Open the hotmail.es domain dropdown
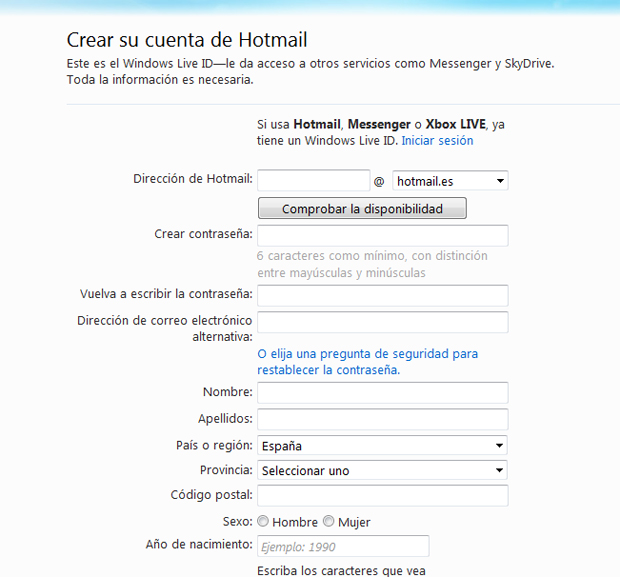The height and width of the screenshot is (577, 620). point(450,181)
